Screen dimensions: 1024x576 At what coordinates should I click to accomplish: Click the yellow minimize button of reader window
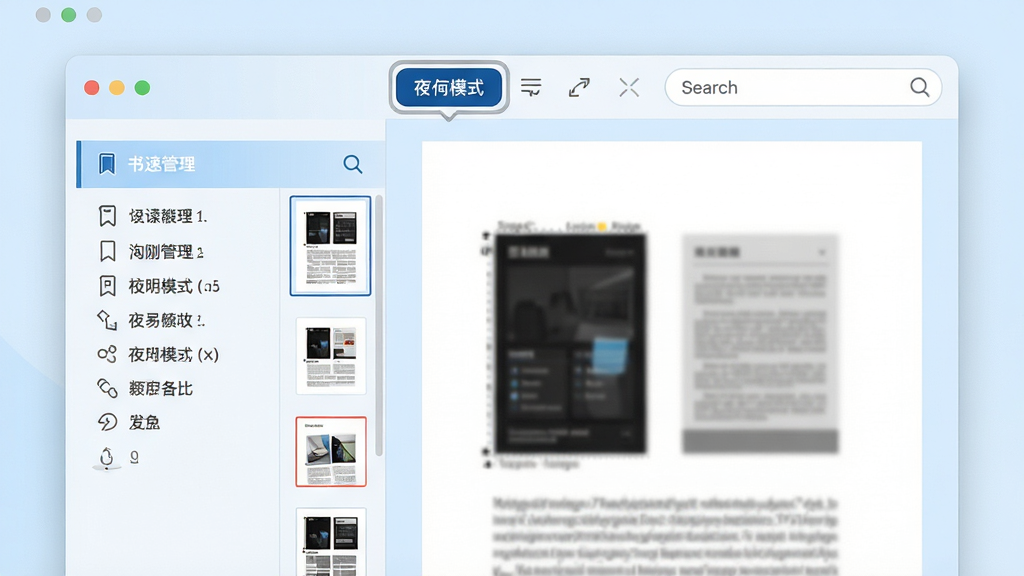click(117, 88)
